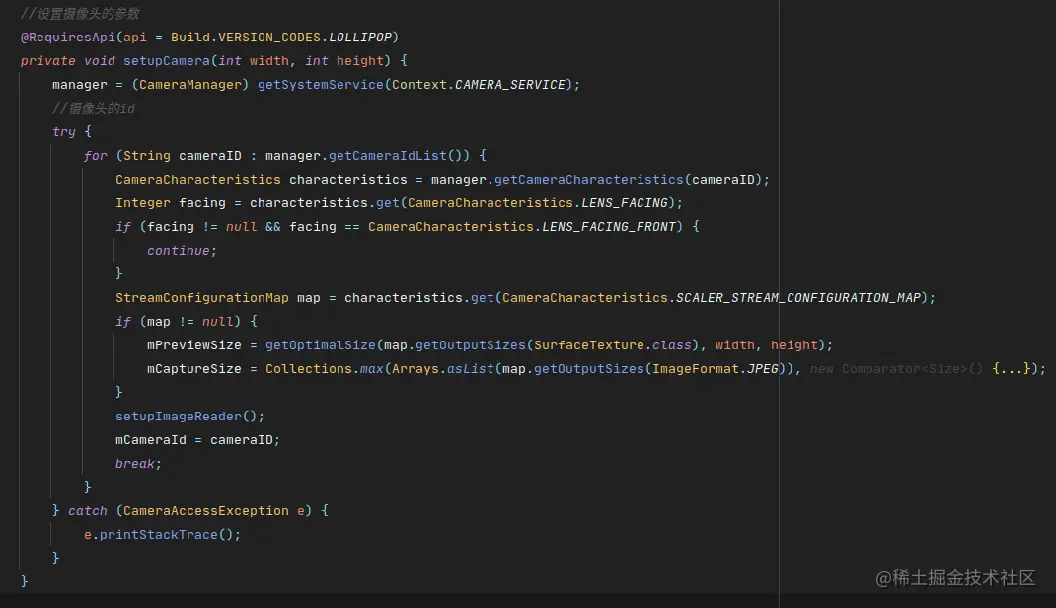Click the StreamConfigurationMap type name

click(x=201, y=298)
